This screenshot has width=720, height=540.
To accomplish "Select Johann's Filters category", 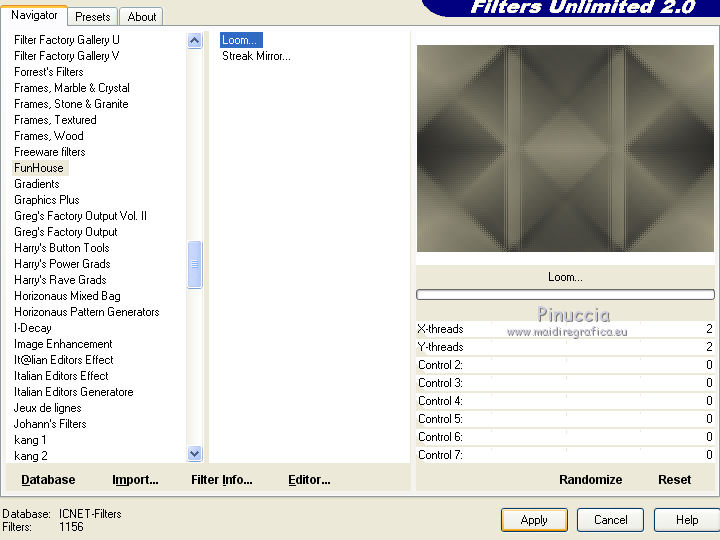I will (50, 424).
